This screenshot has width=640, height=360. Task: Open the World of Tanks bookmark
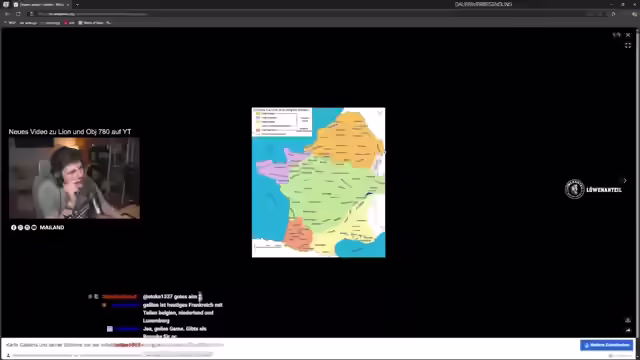(91, 23)
